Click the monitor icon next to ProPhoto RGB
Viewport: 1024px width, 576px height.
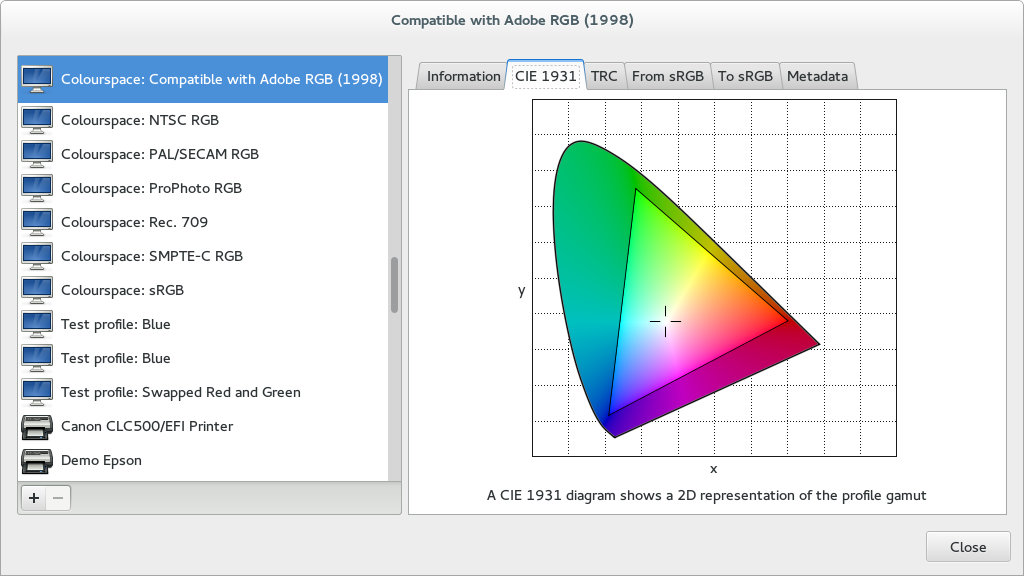pyautogui.click(x=37, y=188)
